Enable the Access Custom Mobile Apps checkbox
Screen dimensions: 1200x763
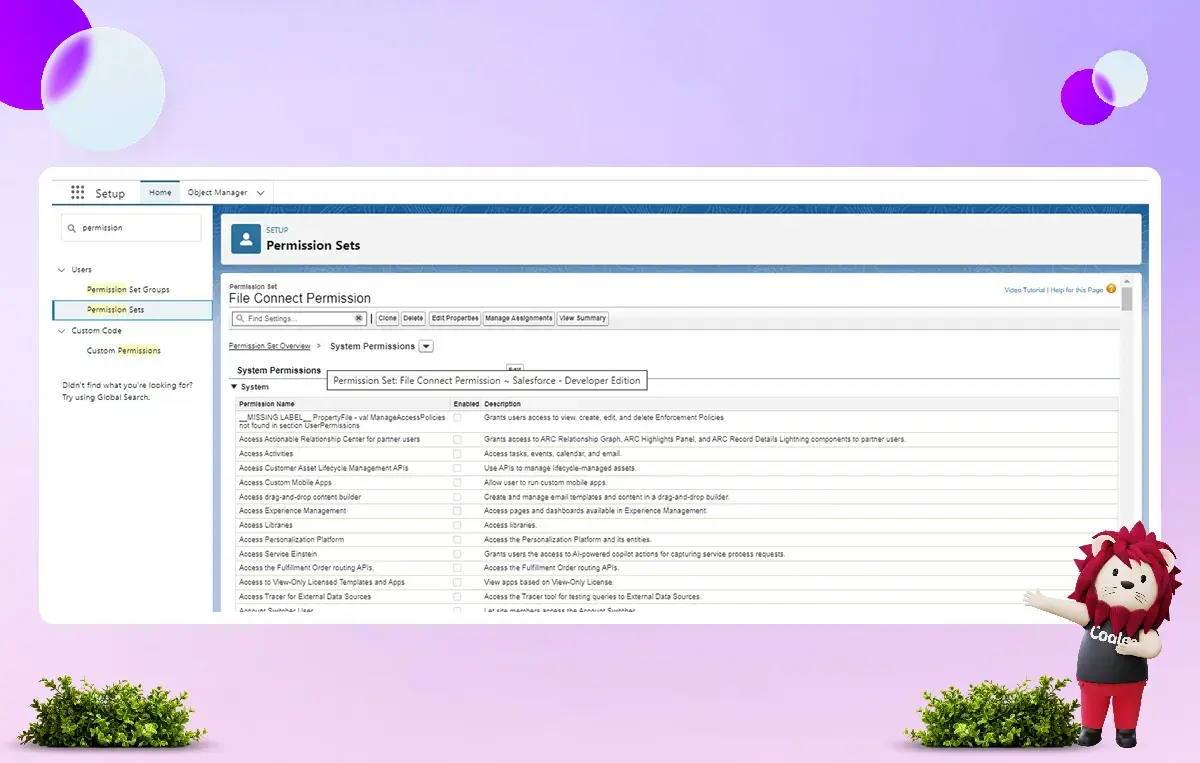click(457, 482)
